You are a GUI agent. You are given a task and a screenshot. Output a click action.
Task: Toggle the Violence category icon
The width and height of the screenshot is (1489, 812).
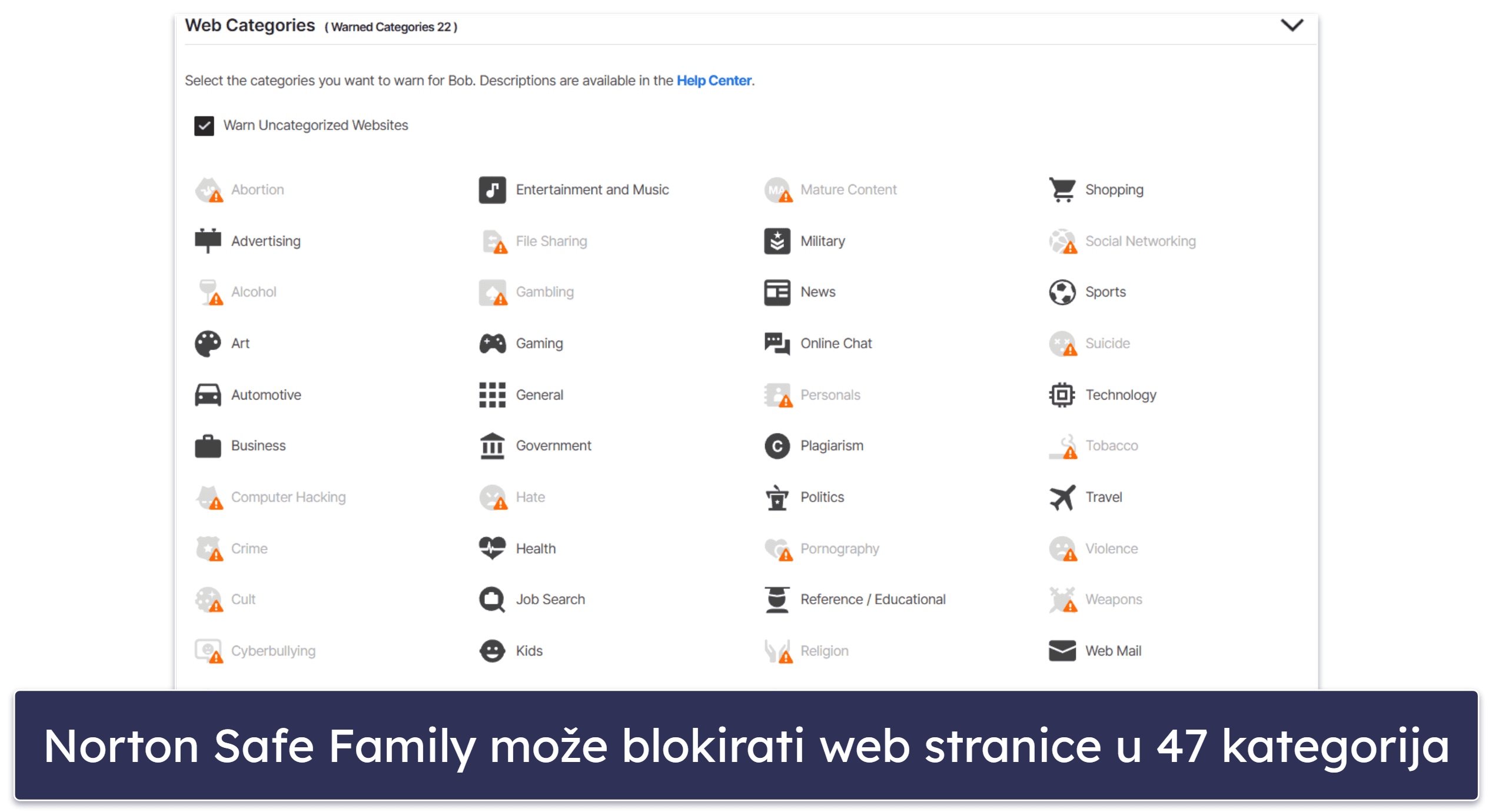[1063, 548]
